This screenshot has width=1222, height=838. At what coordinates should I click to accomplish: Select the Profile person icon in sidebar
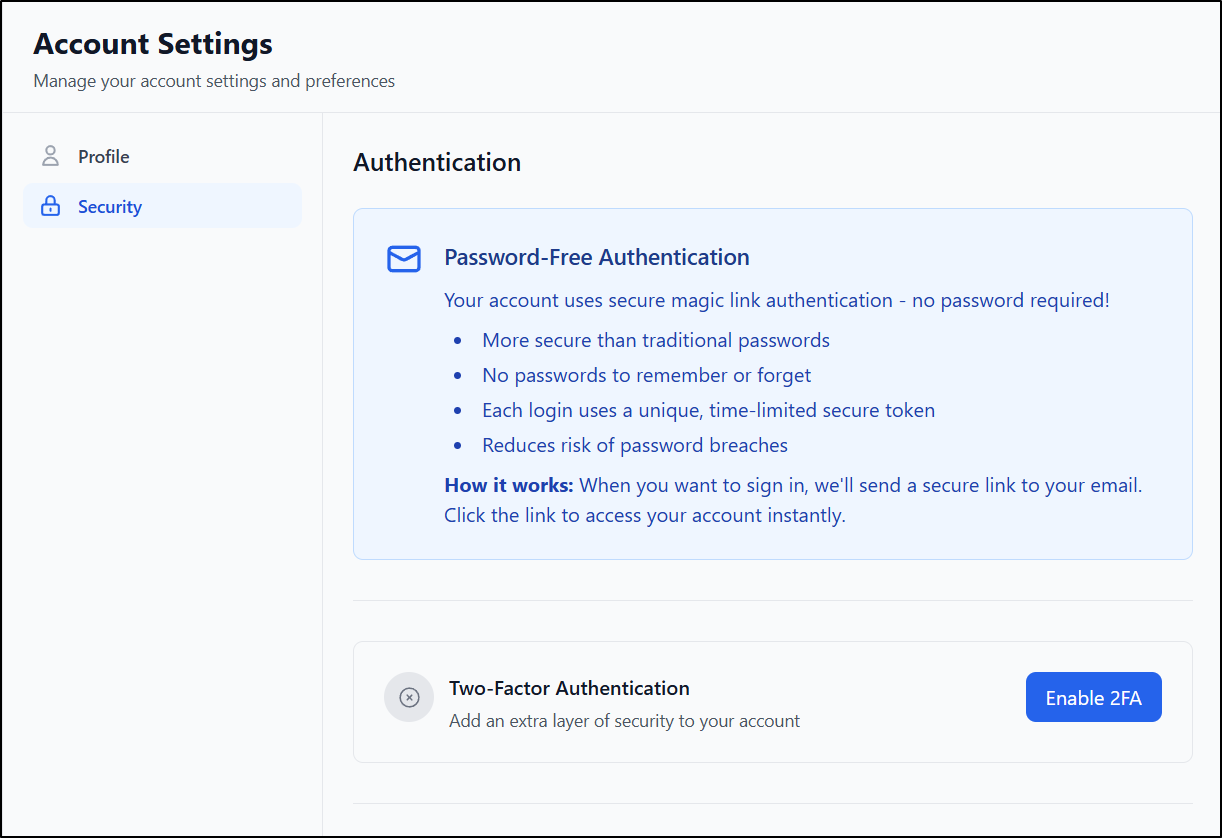(x=50, y=156)
